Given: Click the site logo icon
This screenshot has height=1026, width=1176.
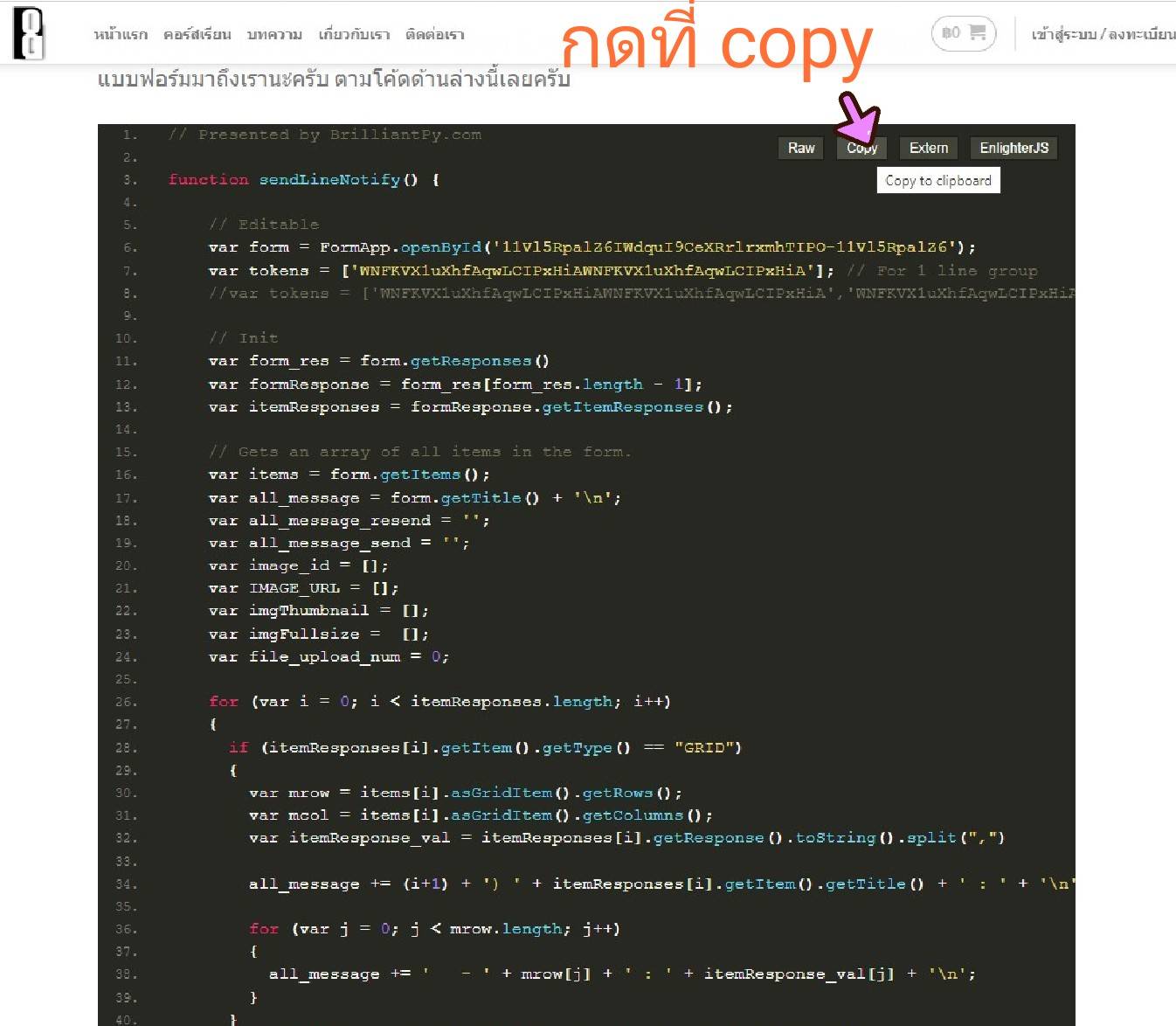Looking at the screenshot, I should (x=28, y=33).
